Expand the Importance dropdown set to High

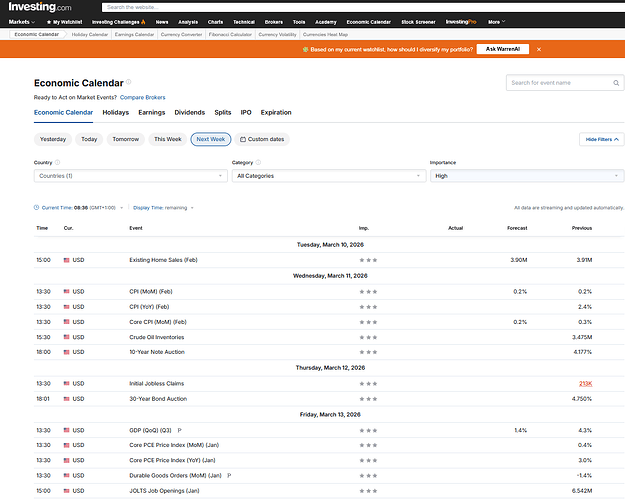point(526,176)
